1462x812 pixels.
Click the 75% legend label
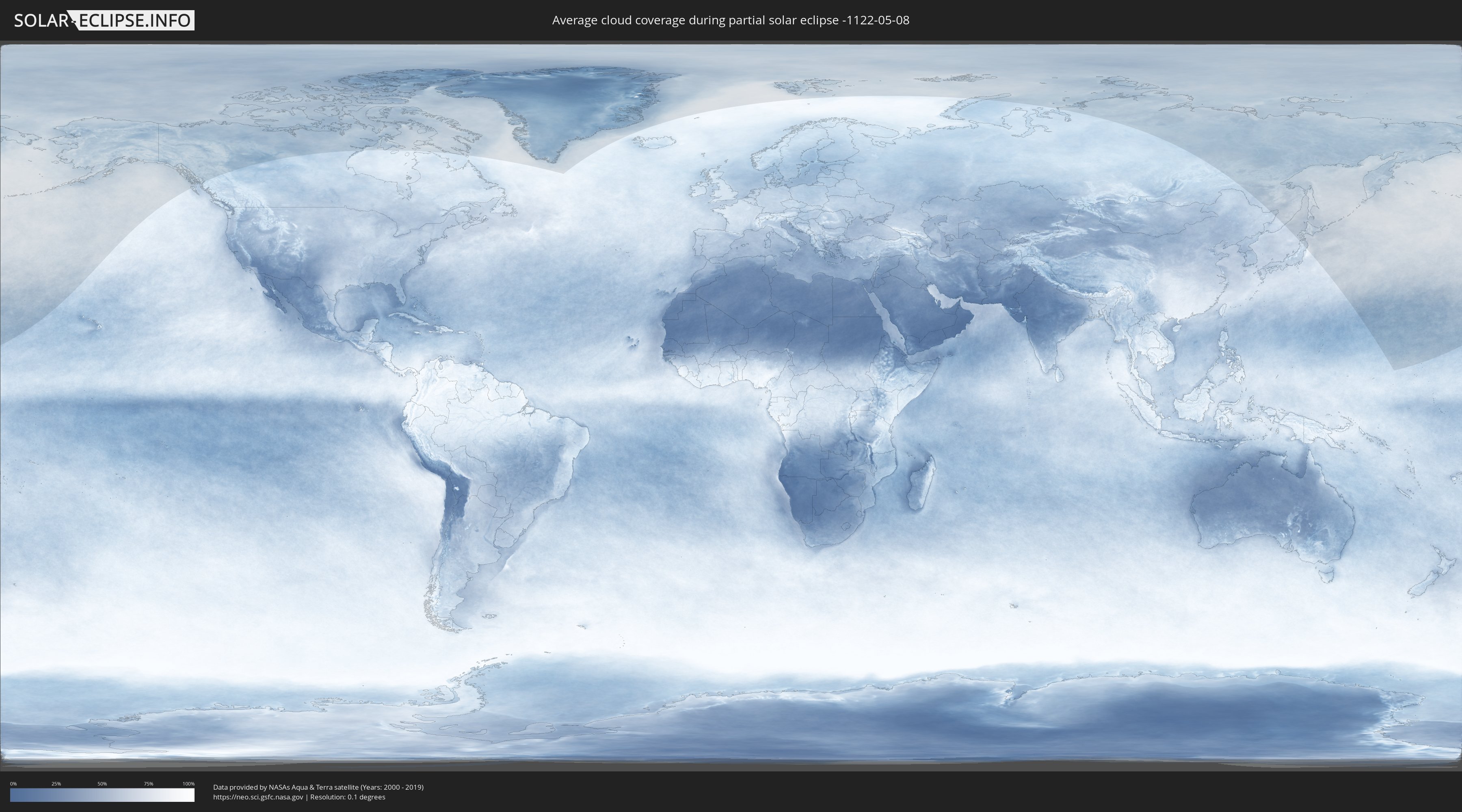(x=148, y=784)
